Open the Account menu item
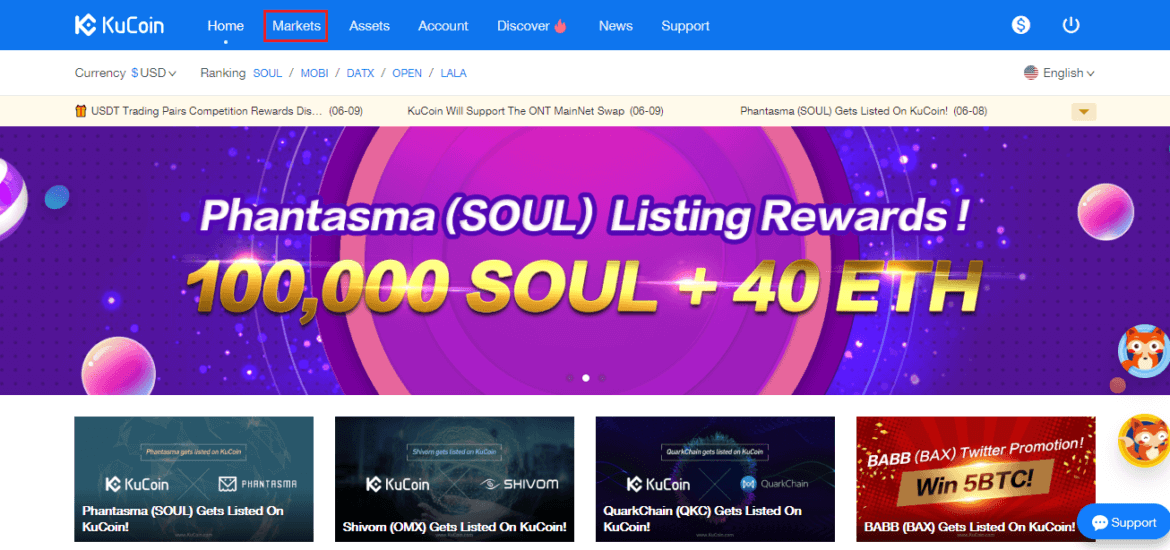 [443, 26]
